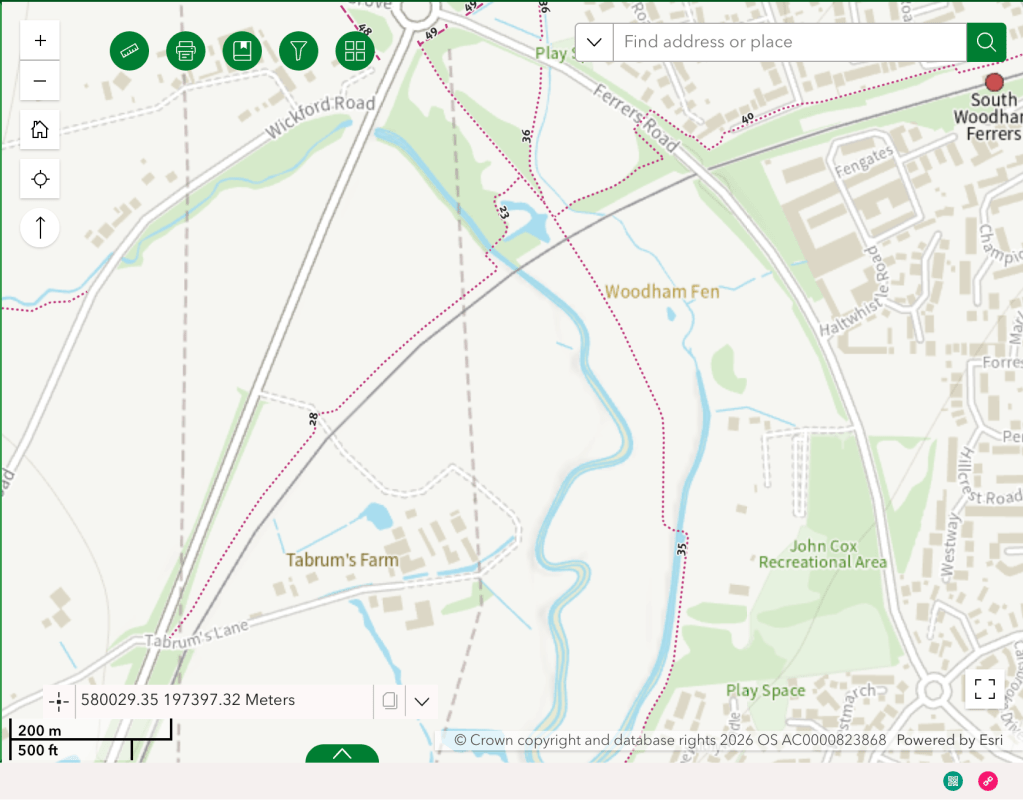The image size is (1023, 805).
Task: Expand search source dropdown arrow
Action: point(594,42)
